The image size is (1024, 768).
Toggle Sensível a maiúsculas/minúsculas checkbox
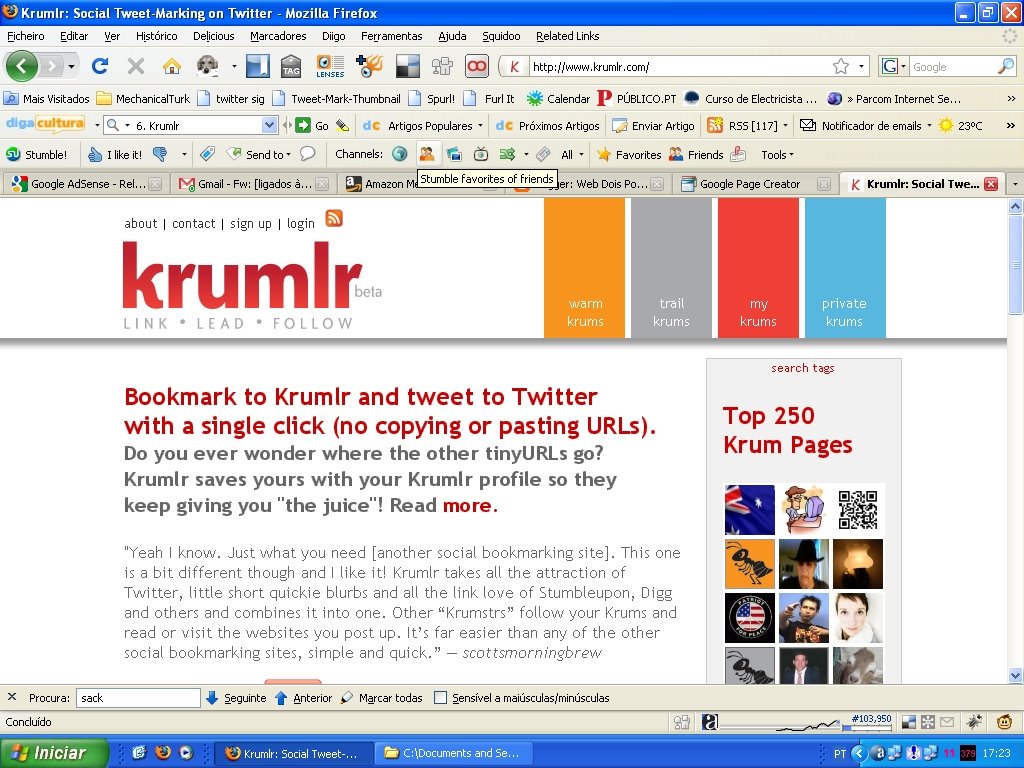(x=441, y=698)
